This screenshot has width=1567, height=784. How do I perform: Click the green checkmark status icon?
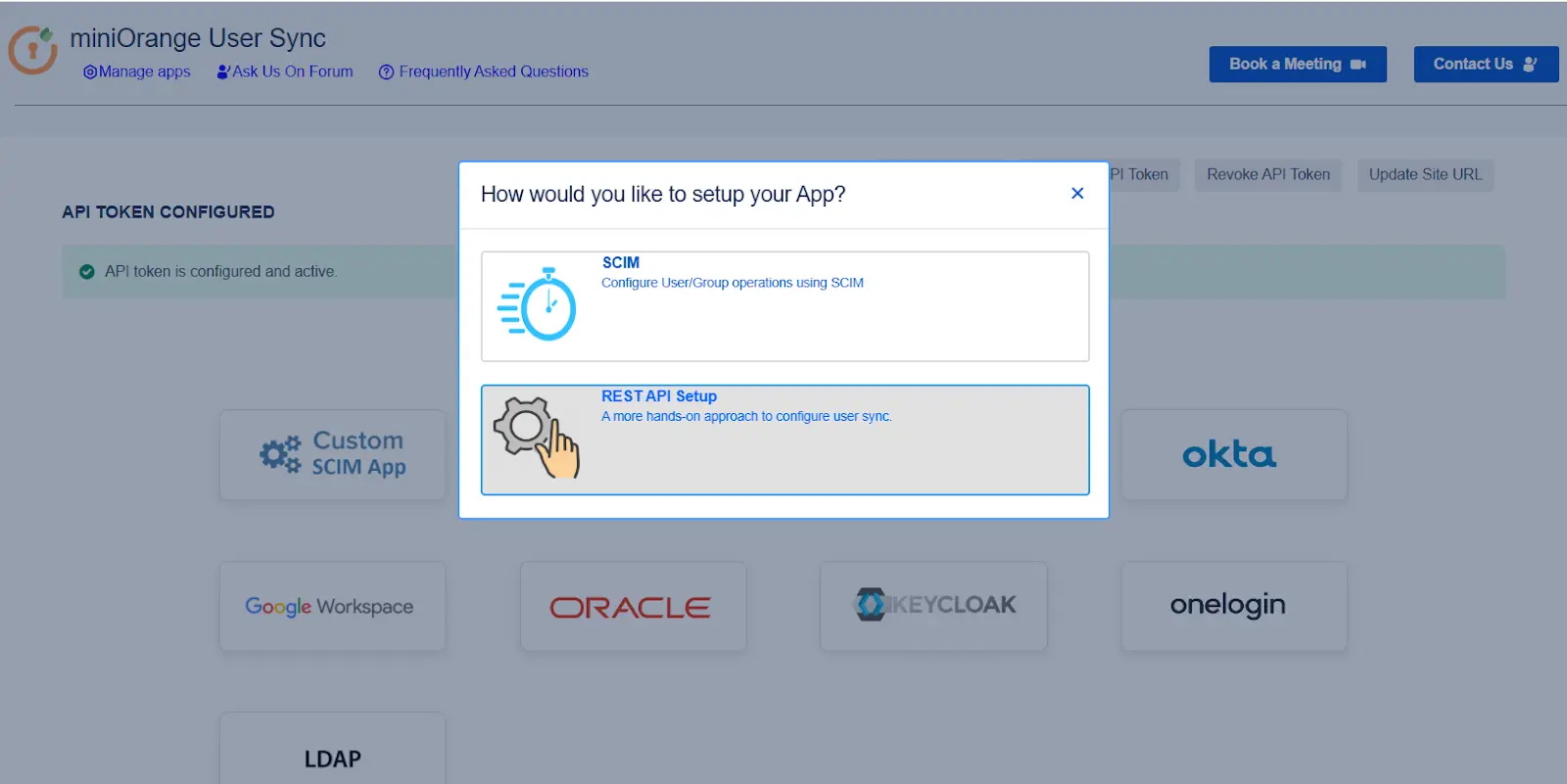pos(87,272)
